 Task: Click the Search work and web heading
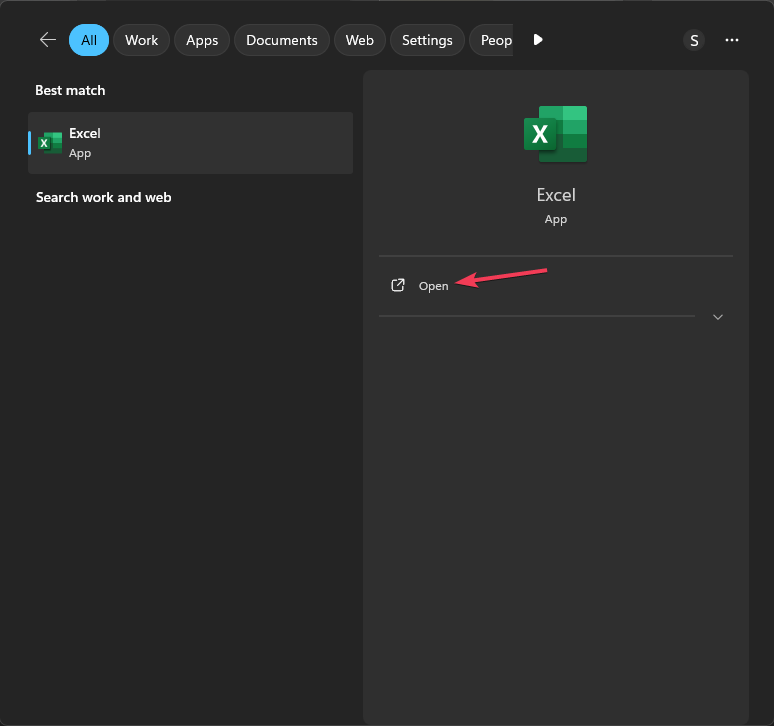tap(103, 197)
